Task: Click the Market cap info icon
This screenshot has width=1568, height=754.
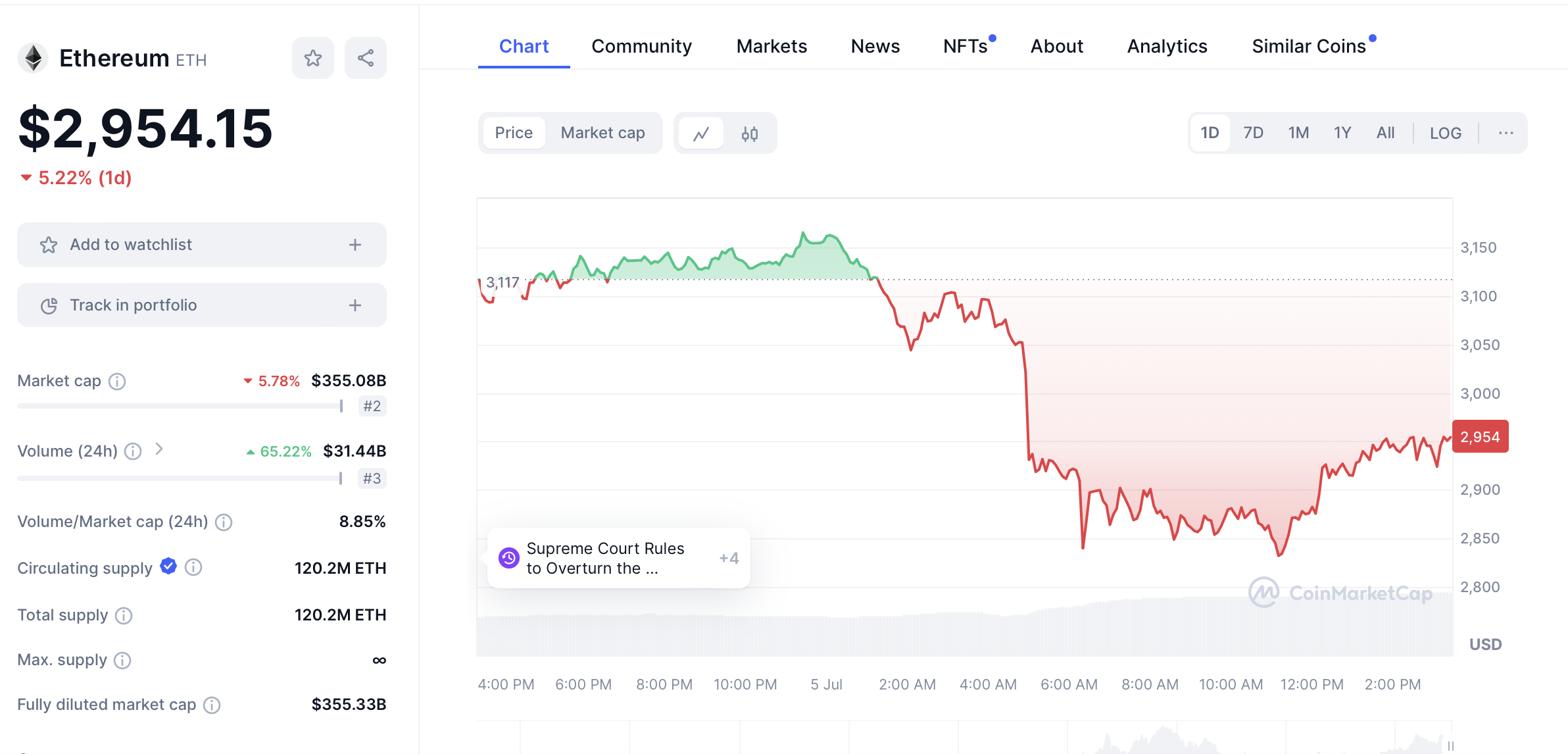Action: click(x=117, y=382)
